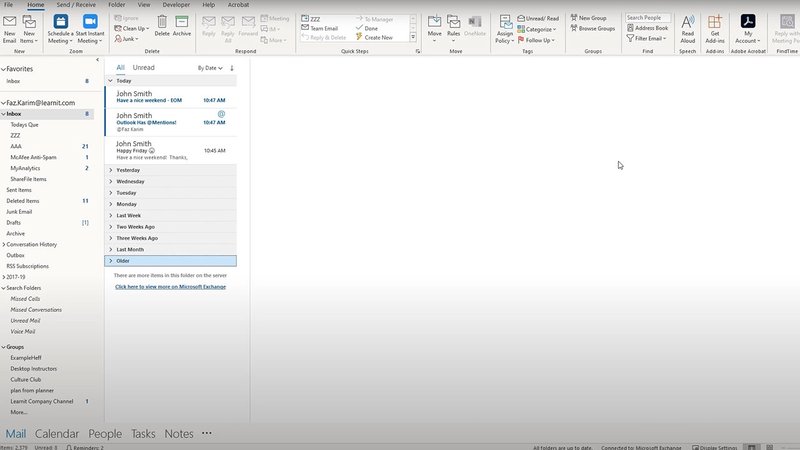Open the Send / Receive ribbon tab
This screenshot has height=450, width=800.
[76, 5]
